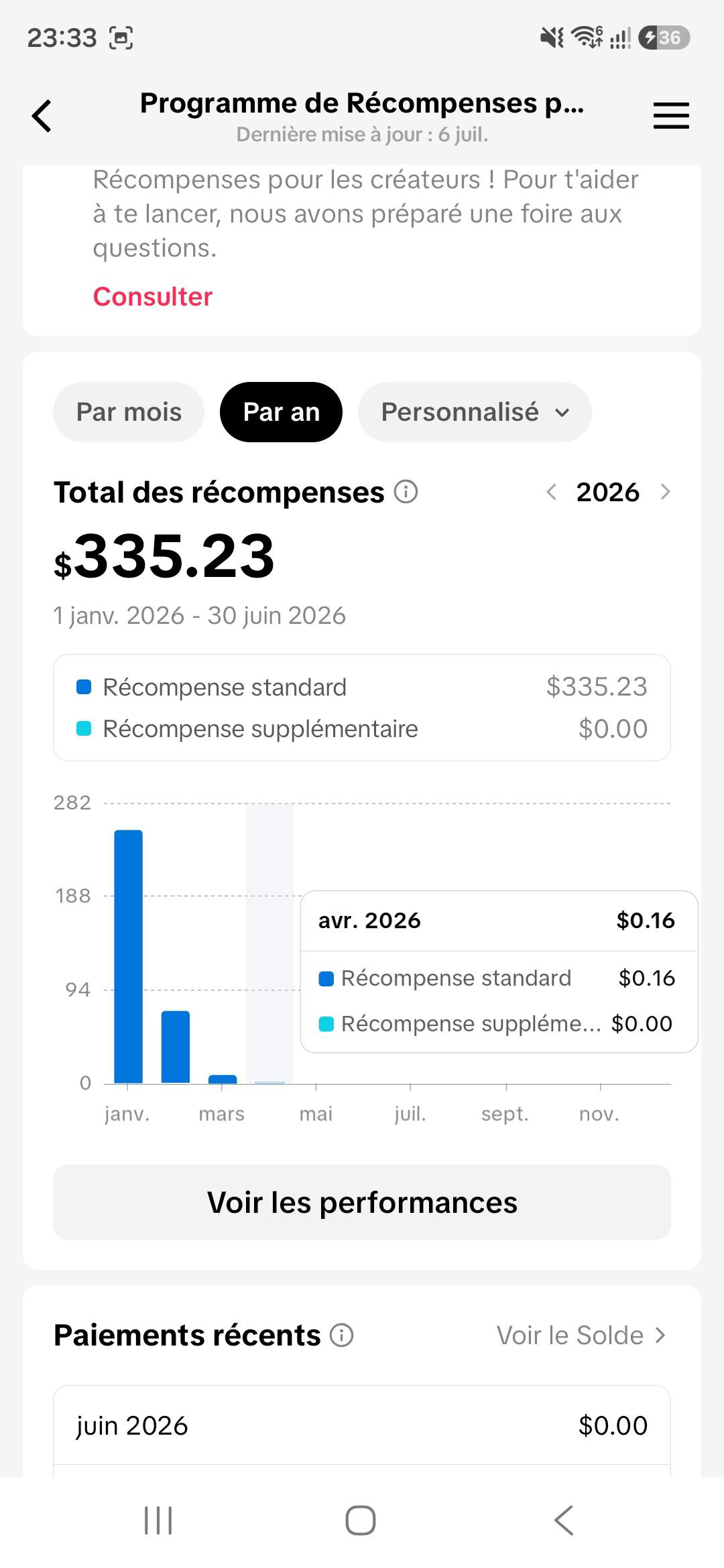Tap info icon beside Paiements récents

341,1335
